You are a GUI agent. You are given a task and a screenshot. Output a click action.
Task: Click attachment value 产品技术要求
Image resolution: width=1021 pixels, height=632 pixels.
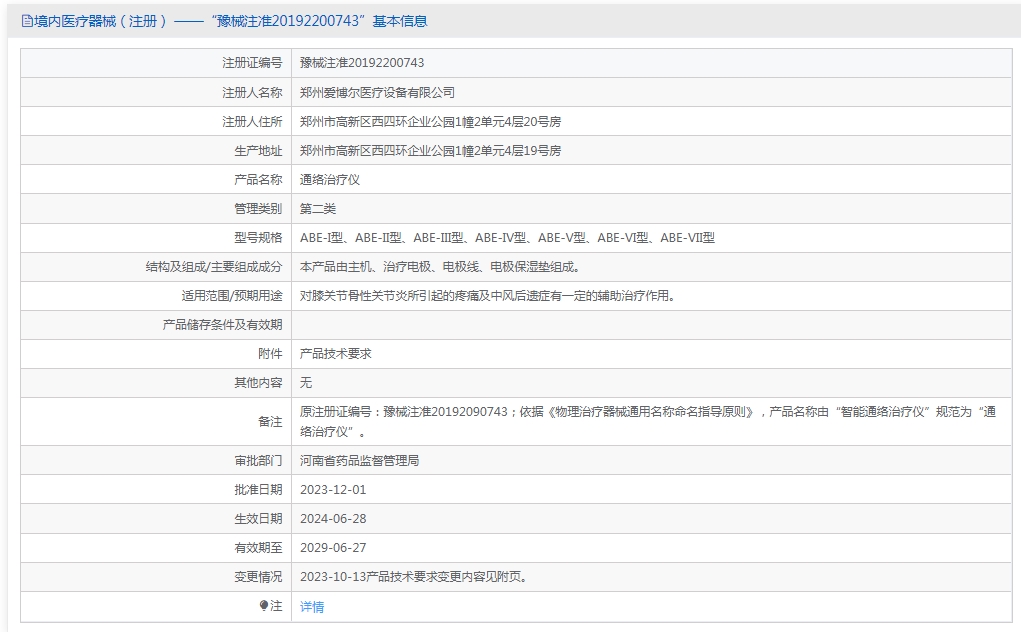pyautogui.click(x=336, y=354)
